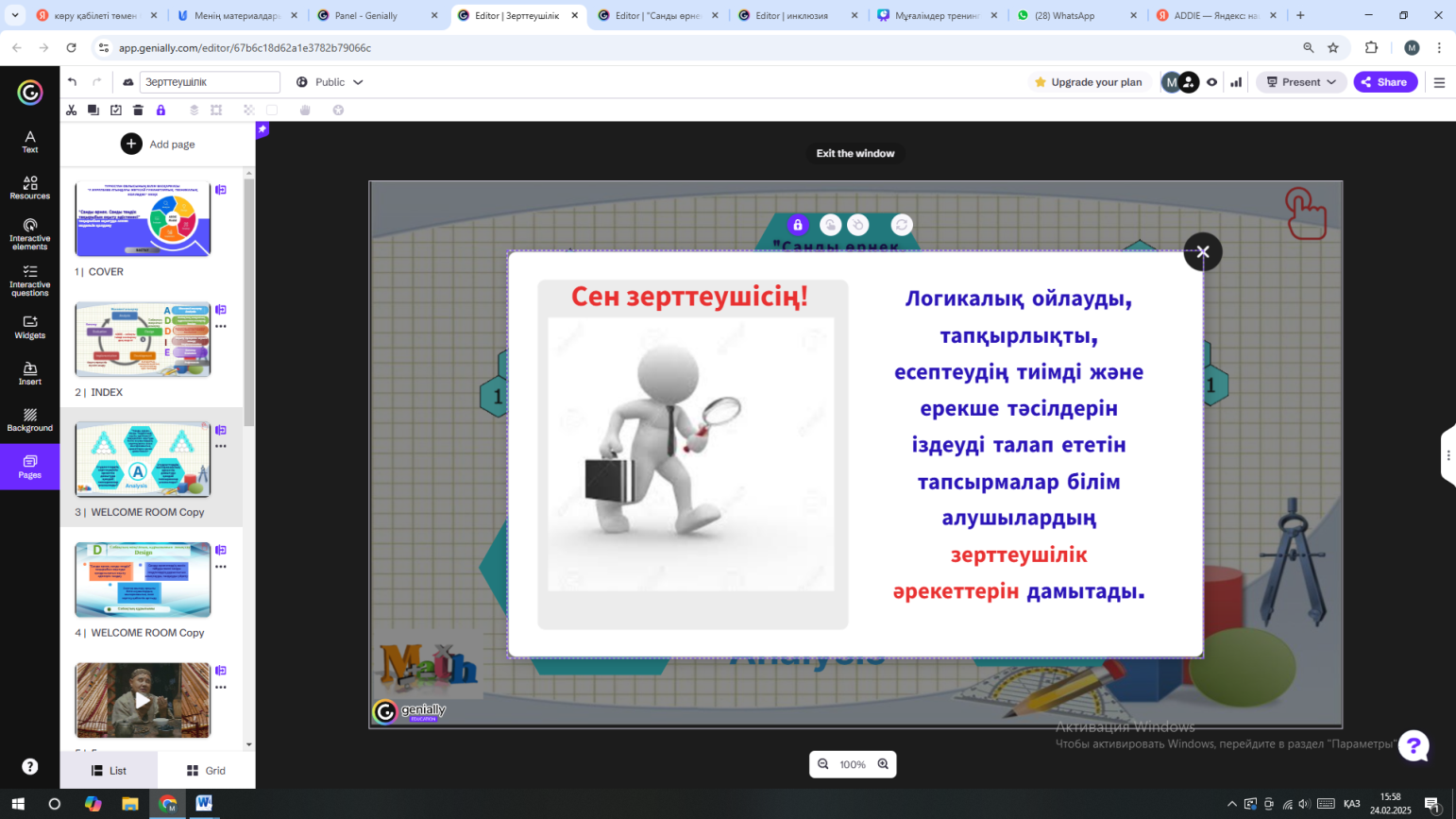Switch to the Panel - Genially browser tab

tap(378, 15)
